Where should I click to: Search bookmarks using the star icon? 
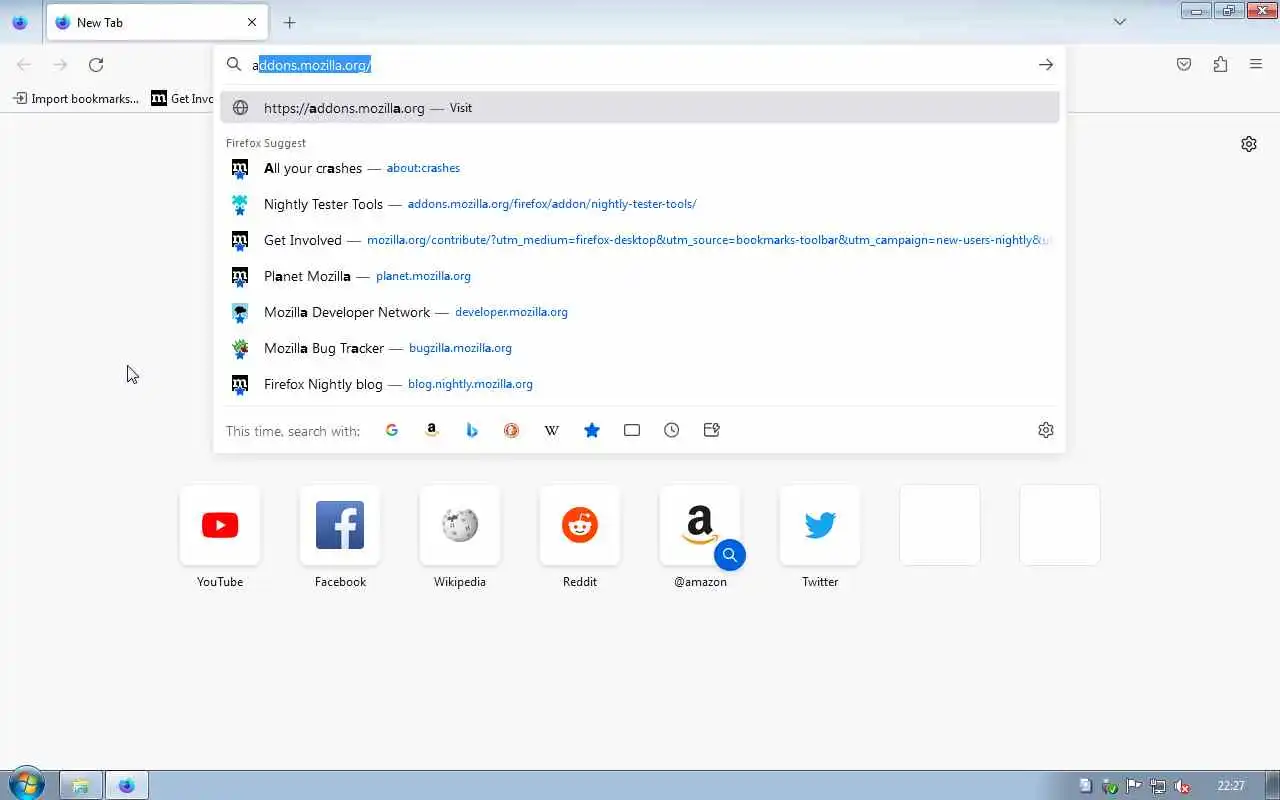coord(592,430)
